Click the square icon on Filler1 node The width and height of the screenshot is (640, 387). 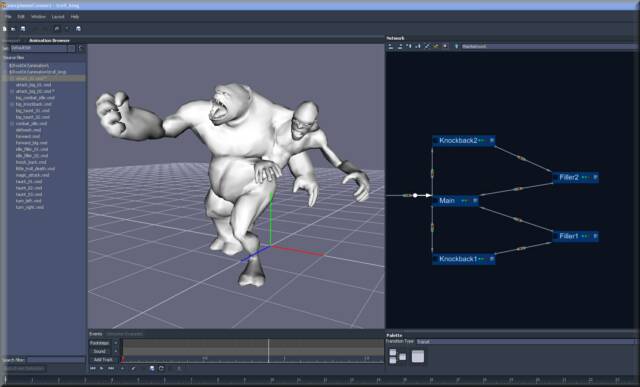point(595,236)
